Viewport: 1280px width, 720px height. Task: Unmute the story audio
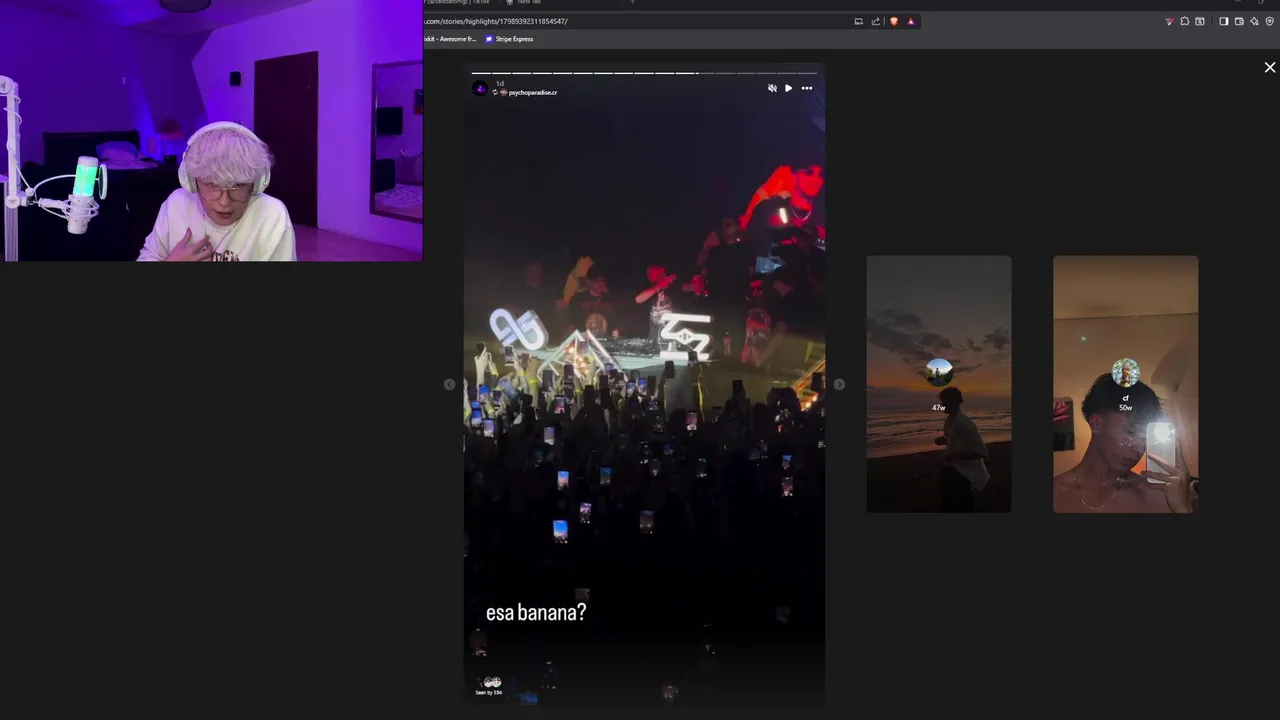[x=772, y=88]
